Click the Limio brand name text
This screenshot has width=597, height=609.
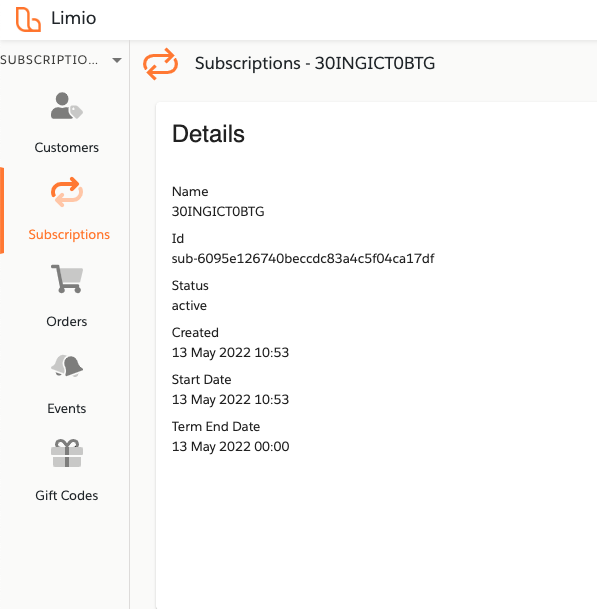(74, 18)
